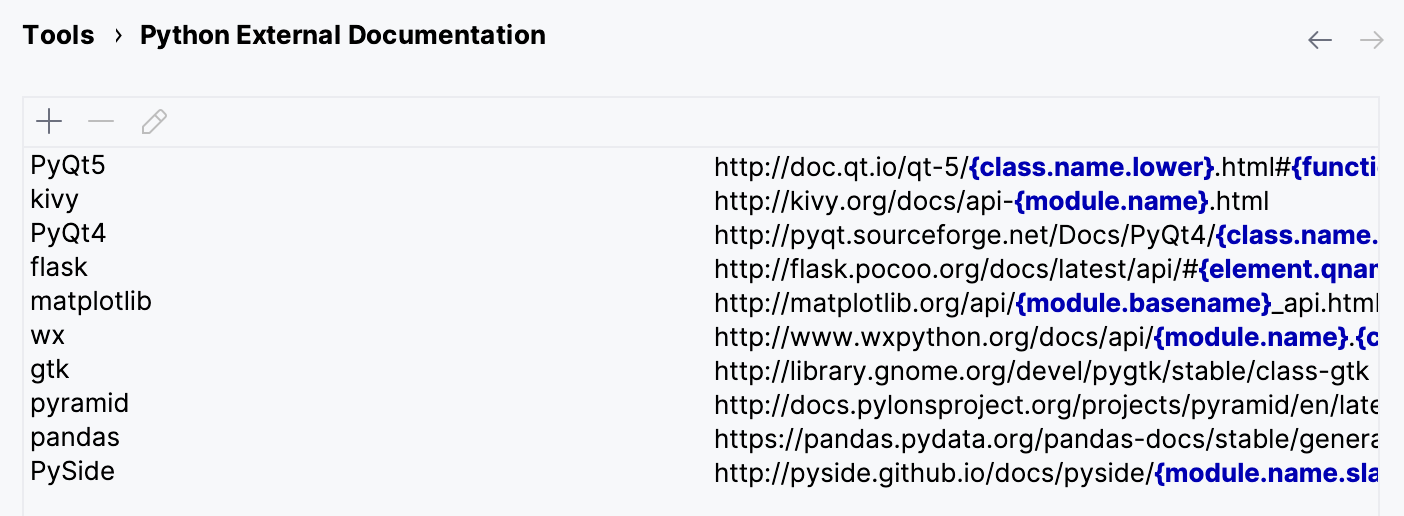
Task: Add a new documentation URL entry
Action: click(x=49, y=122)
